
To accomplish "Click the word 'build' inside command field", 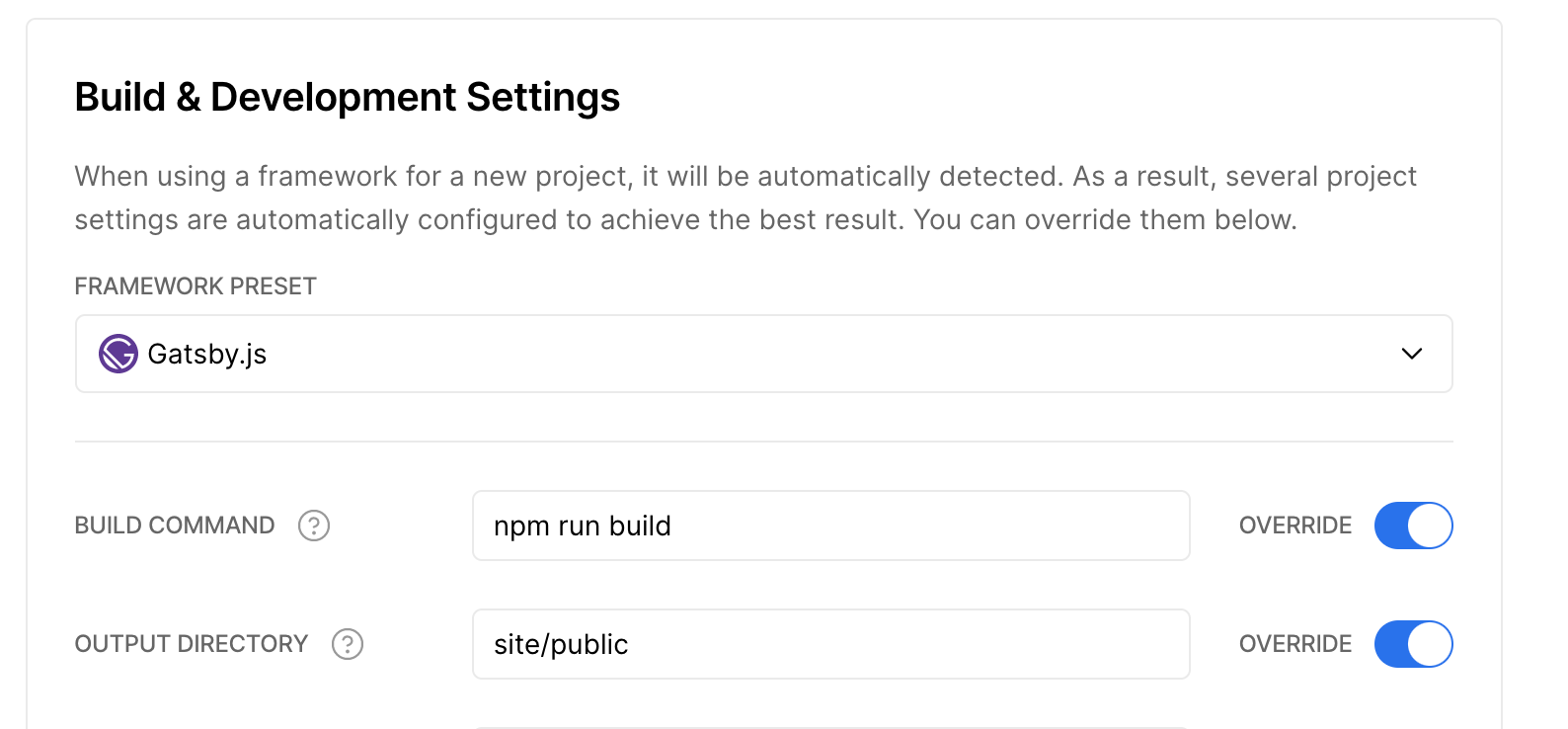I will tap(640, 526).
